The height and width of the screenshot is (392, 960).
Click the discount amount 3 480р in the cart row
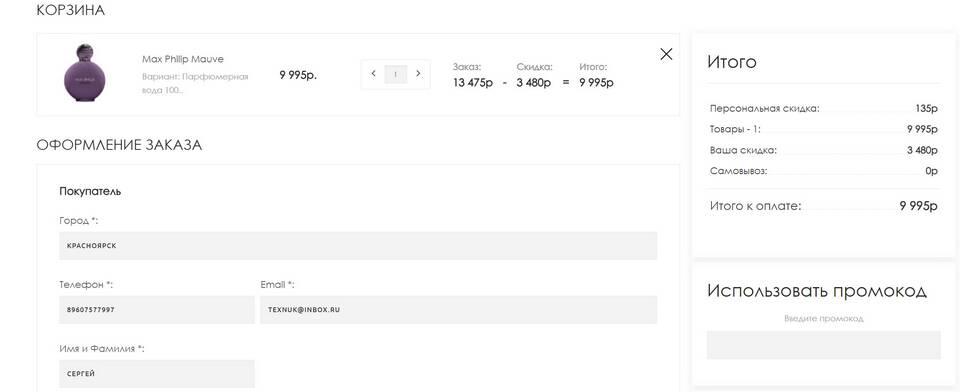pyautogui.click(x=534, y=83)
